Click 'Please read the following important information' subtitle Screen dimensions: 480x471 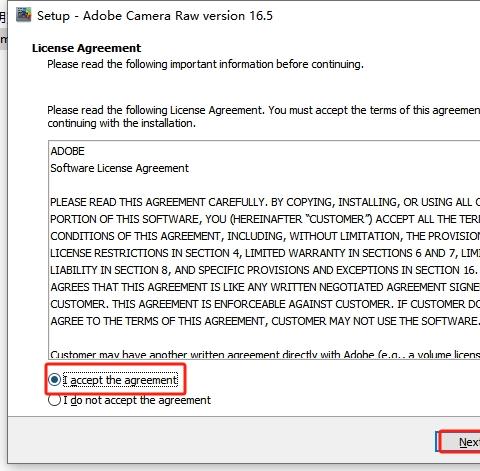pyautogui.click(x=205, y=64)
